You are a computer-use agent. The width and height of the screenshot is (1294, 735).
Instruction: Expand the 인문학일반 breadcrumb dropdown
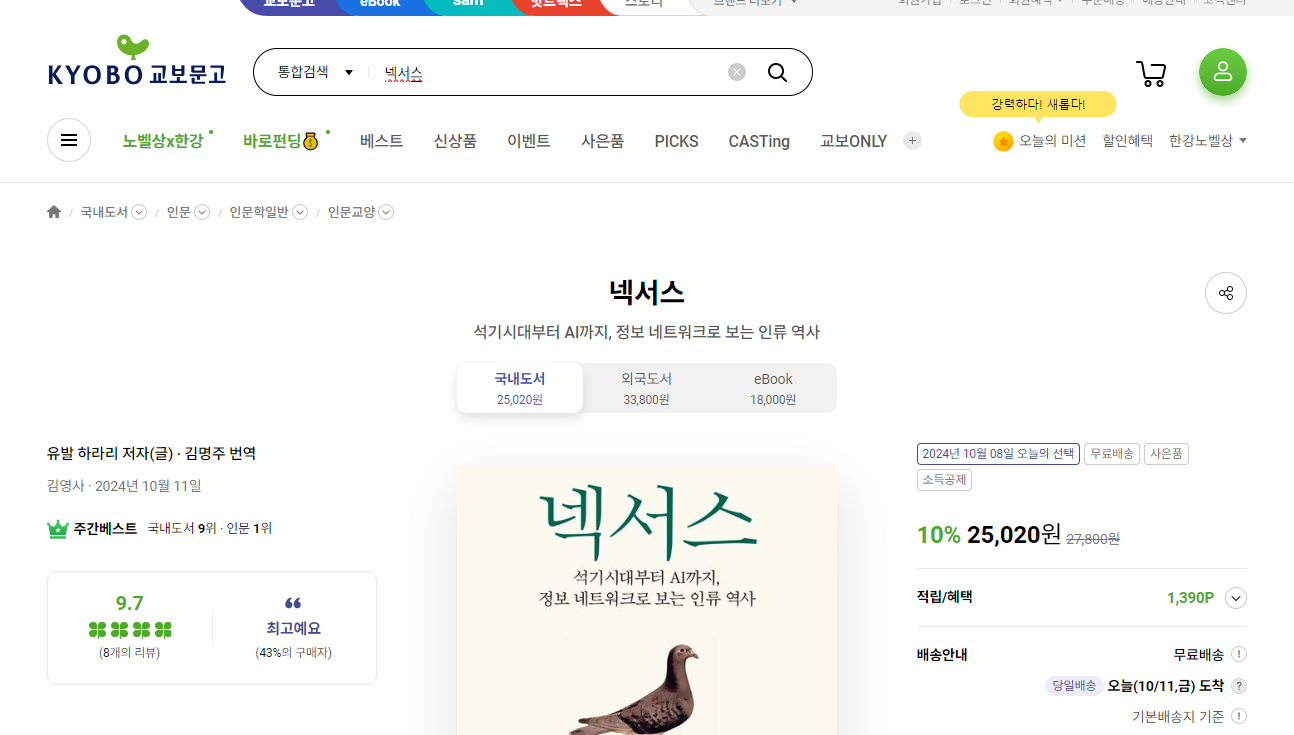pos(300,212)
